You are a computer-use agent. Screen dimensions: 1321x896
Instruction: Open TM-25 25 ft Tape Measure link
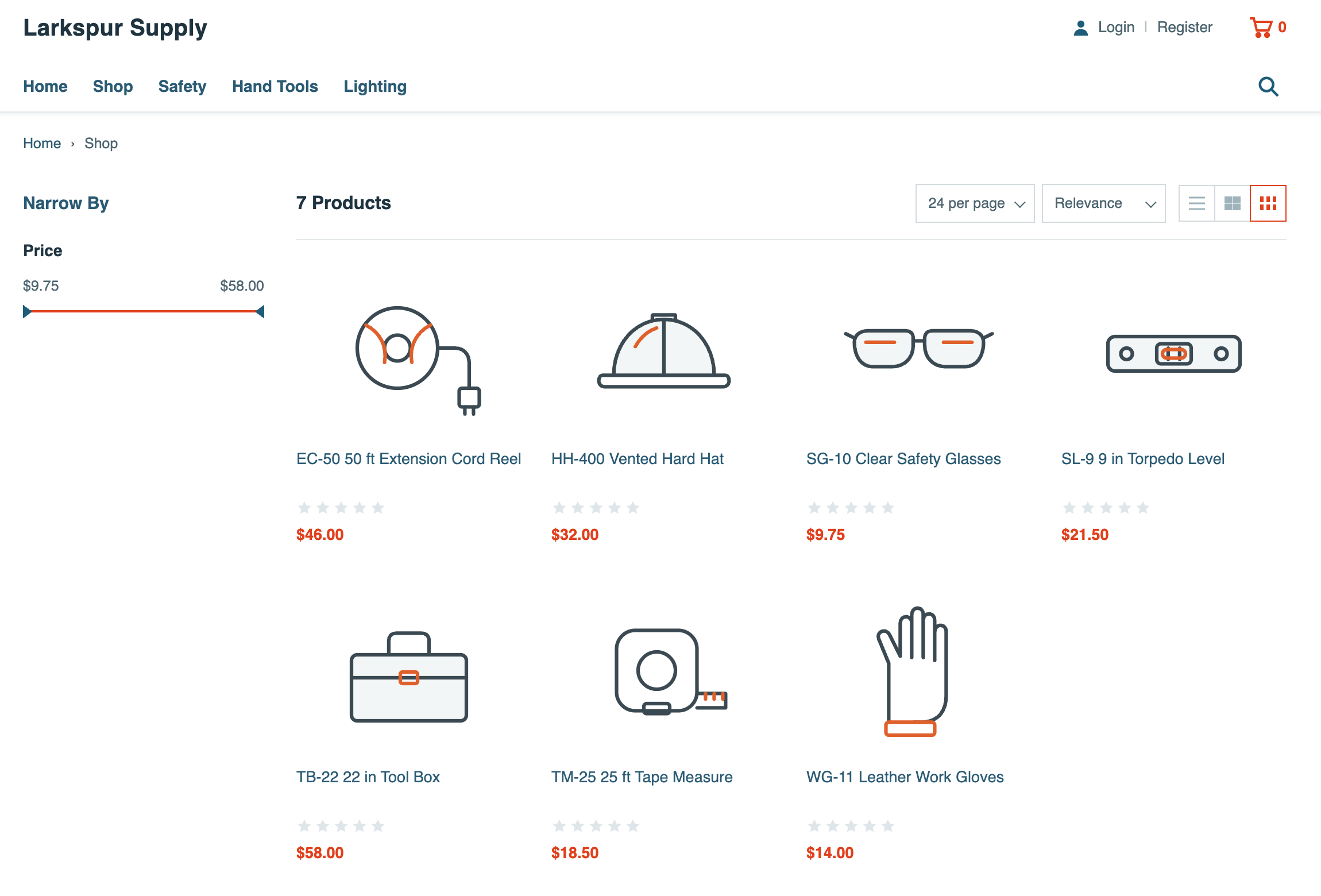coord(642,777)
